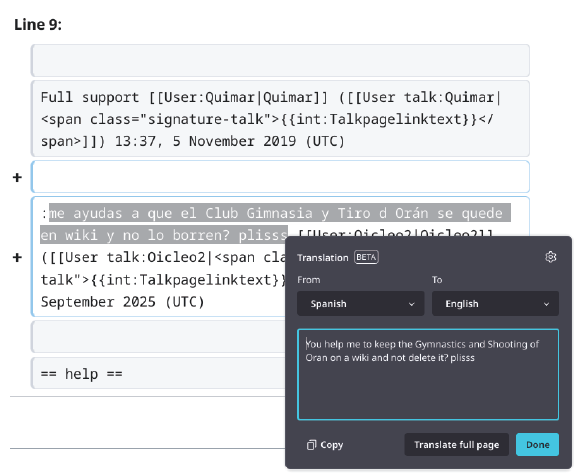Click the copy icon beside Copy
Screen dimensions: 579x474
coord(311,445)
